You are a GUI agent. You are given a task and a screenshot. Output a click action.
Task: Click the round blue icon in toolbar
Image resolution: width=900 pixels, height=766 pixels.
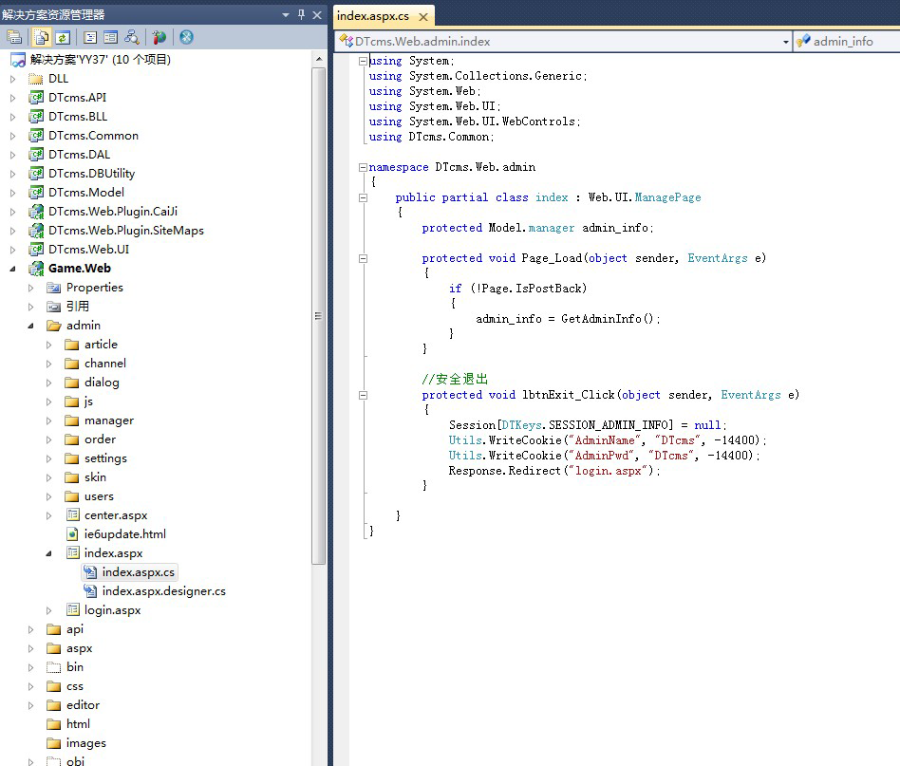pyautogui.click(x=186, y=37)
